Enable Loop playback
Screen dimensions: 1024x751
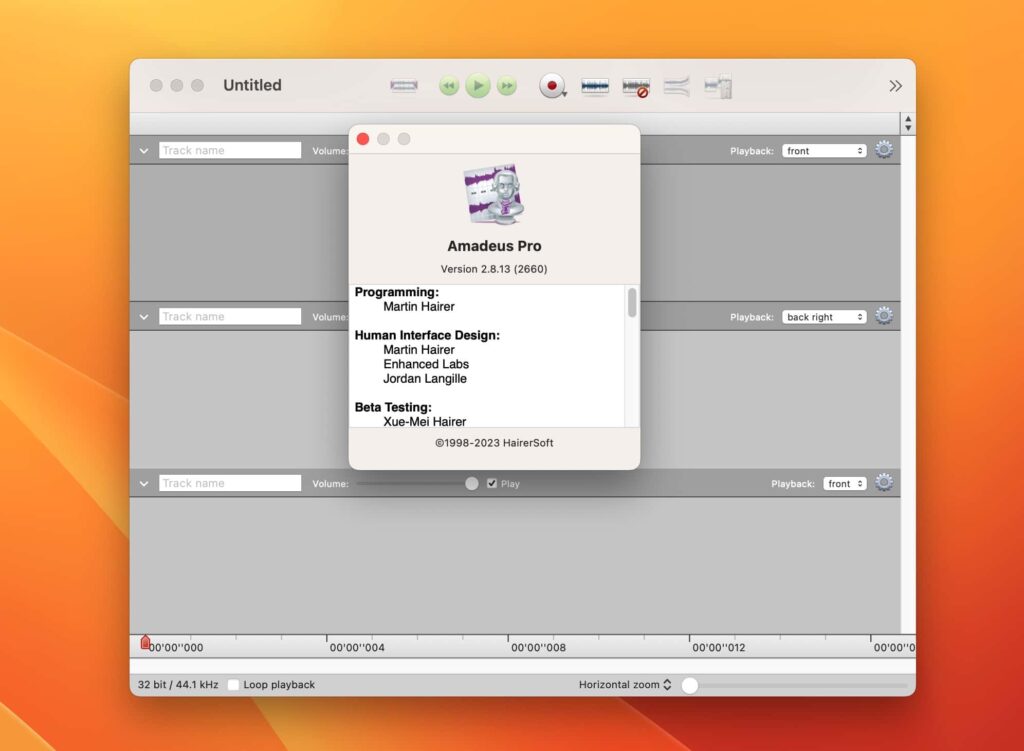pyautogui.click(x=233, y=685)
